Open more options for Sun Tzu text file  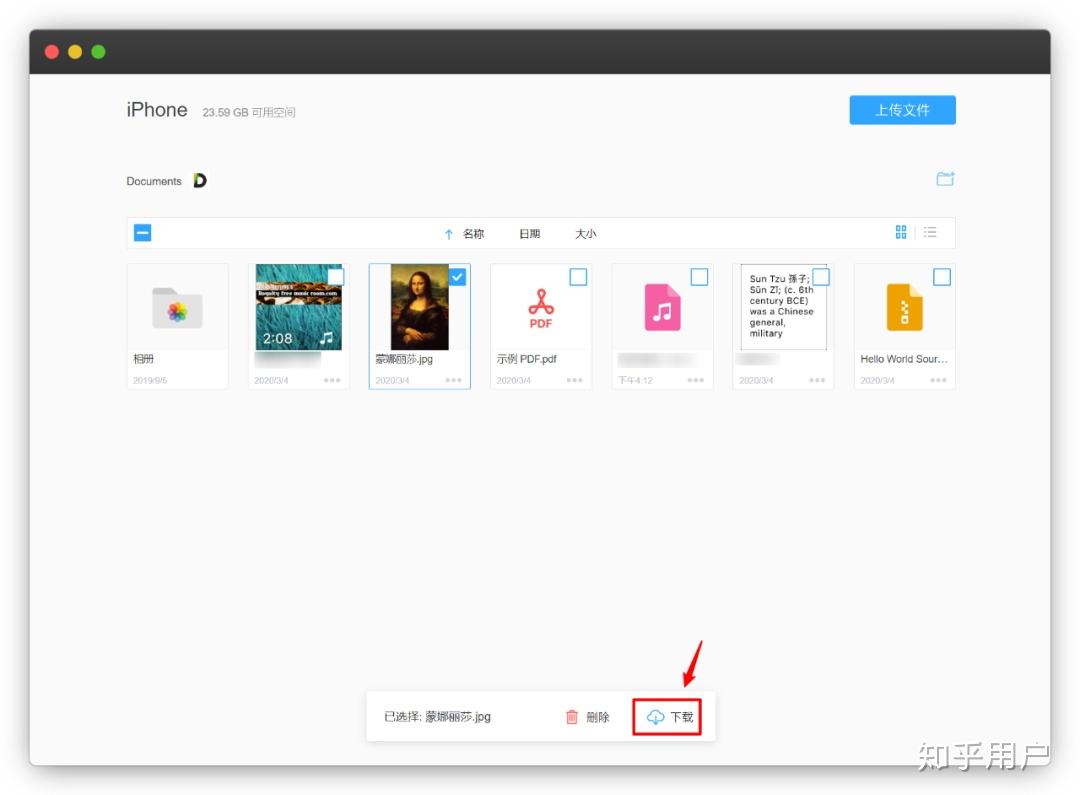(x=817, y=380)
